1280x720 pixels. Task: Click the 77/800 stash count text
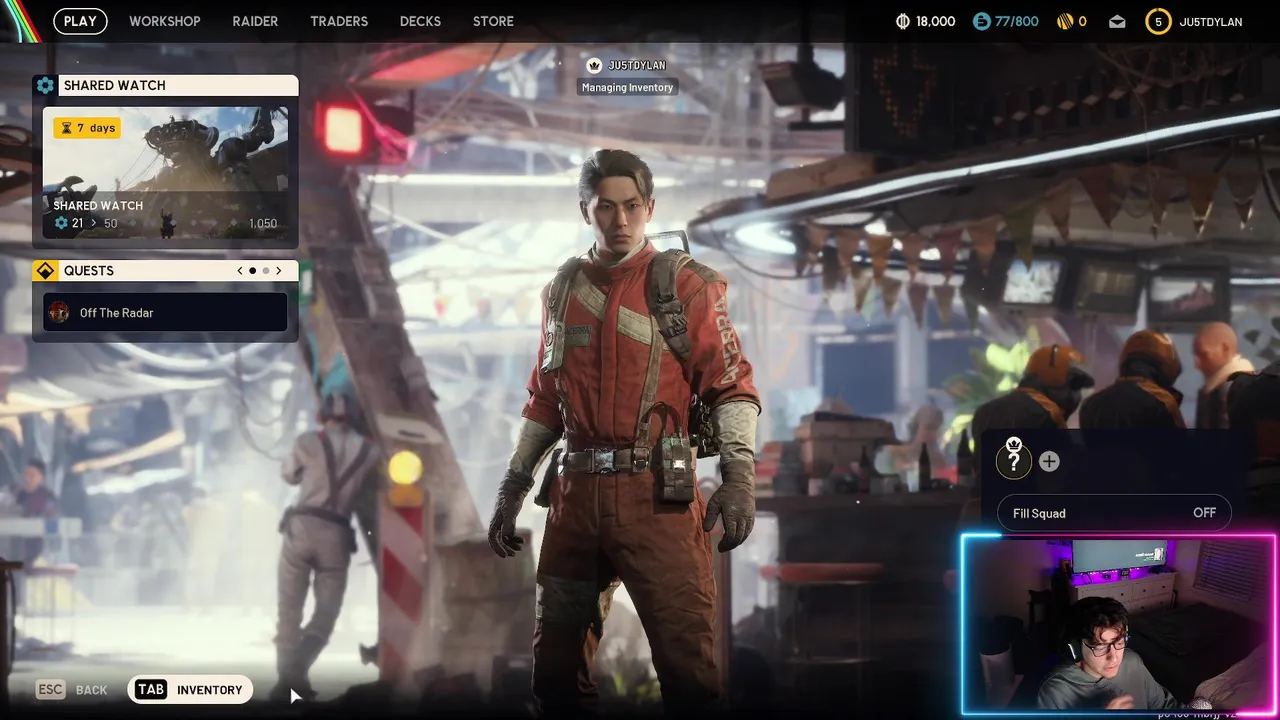1017,21
